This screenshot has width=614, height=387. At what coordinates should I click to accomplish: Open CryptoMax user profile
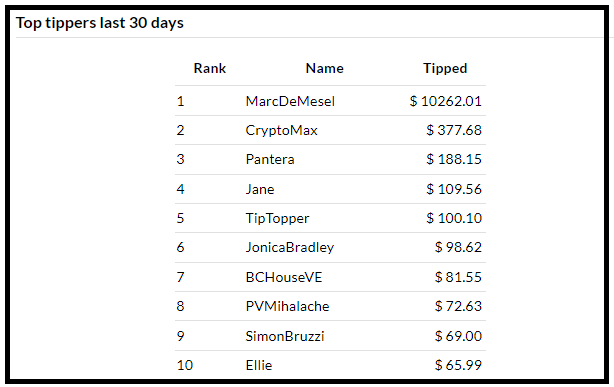[x=282, y=130]
